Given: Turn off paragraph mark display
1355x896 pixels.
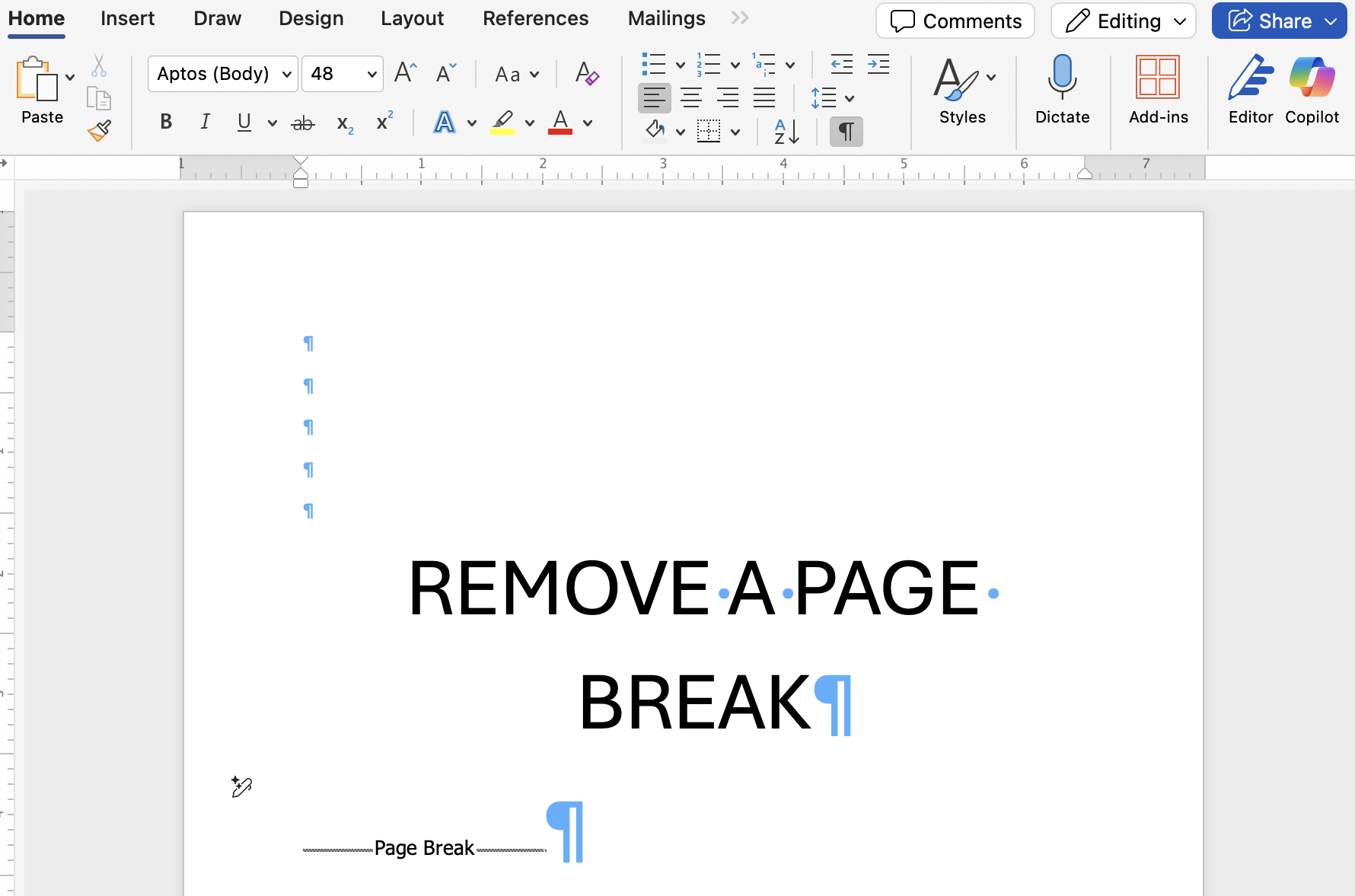Looking at the screenshot, I should coord(846,131).
